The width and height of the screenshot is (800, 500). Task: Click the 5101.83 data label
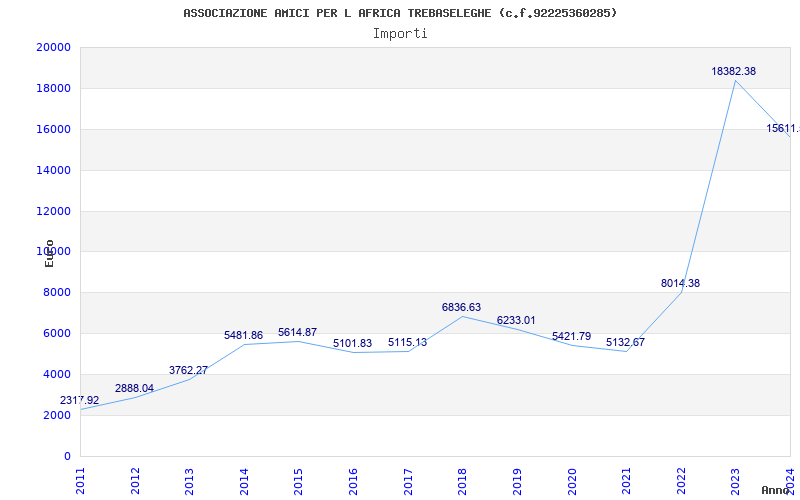[x=353, y=343]
